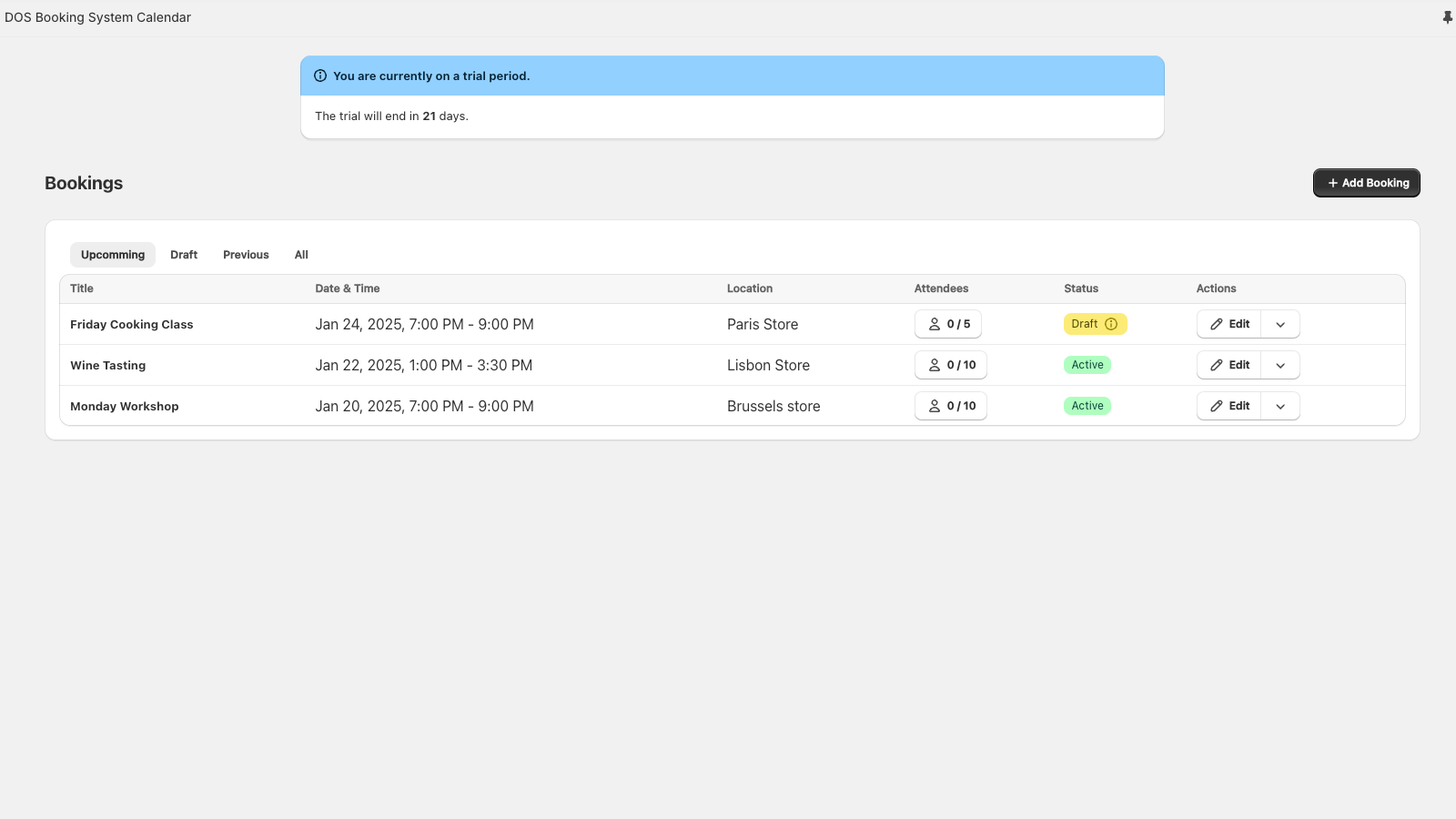Click the info icon in trial period banner
The height and width of the screenshot is (819, 1456).
point(320,76)
